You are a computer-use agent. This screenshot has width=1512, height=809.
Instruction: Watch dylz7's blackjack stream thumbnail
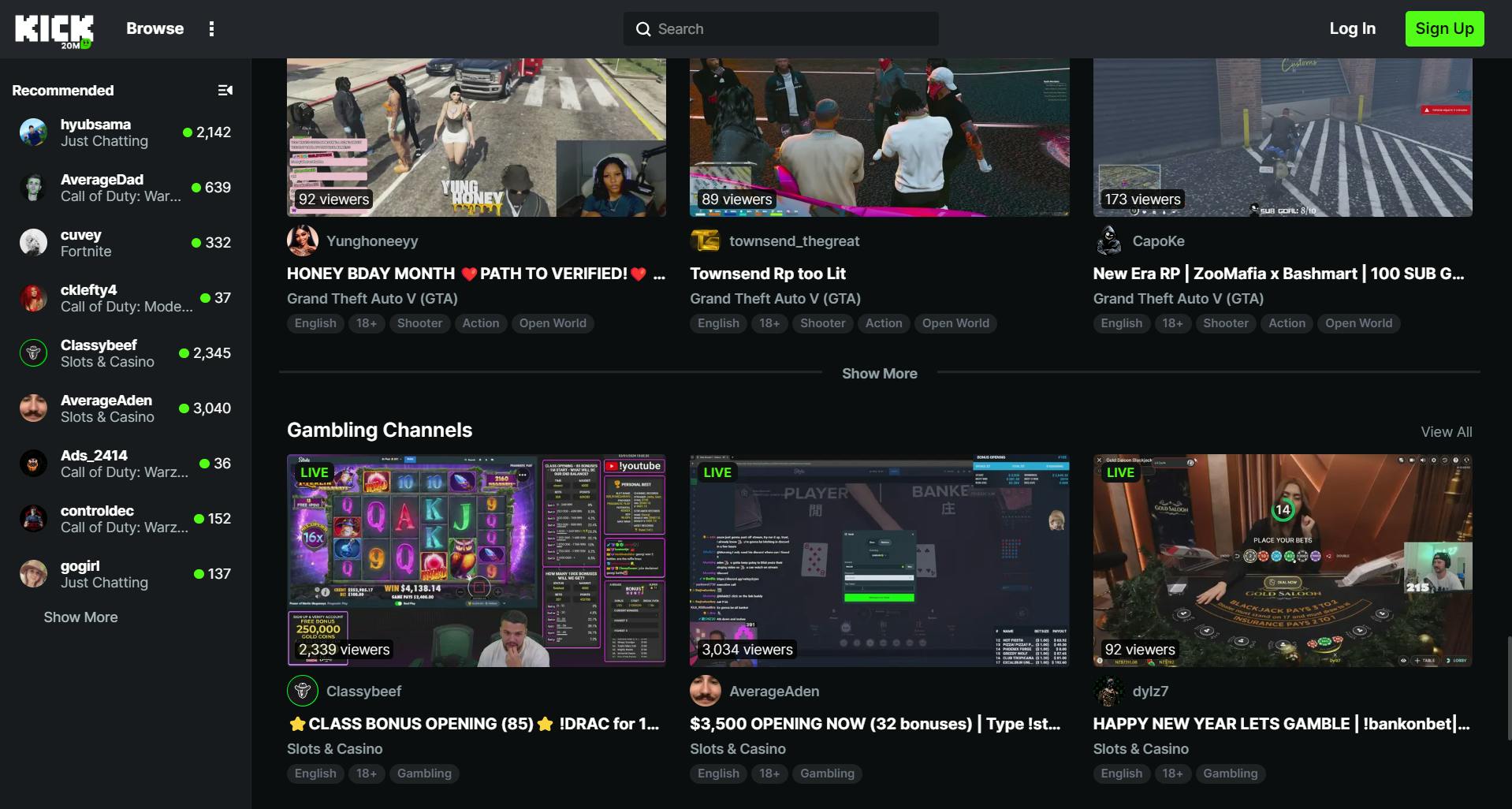click(1283, 561)
